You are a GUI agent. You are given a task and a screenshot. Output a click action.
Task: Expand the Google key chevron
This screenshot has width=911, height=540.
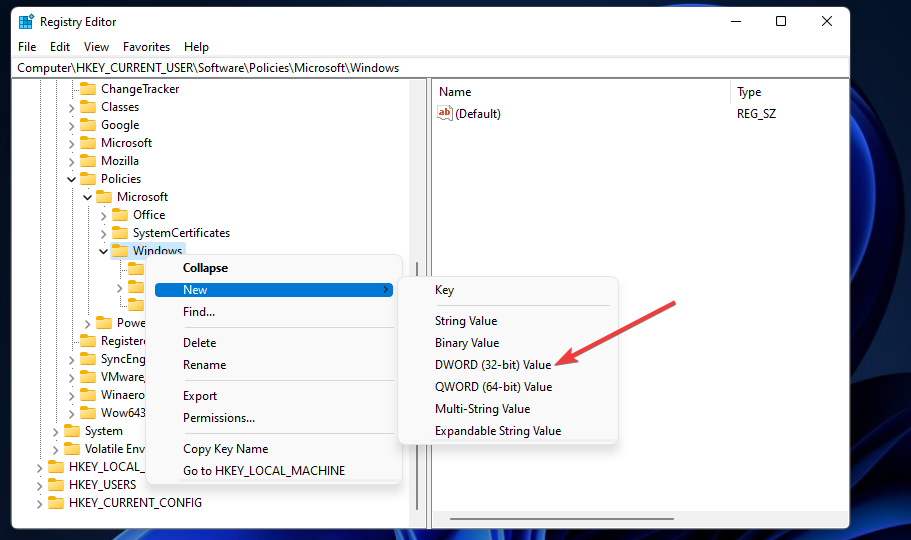coord(72,125)
